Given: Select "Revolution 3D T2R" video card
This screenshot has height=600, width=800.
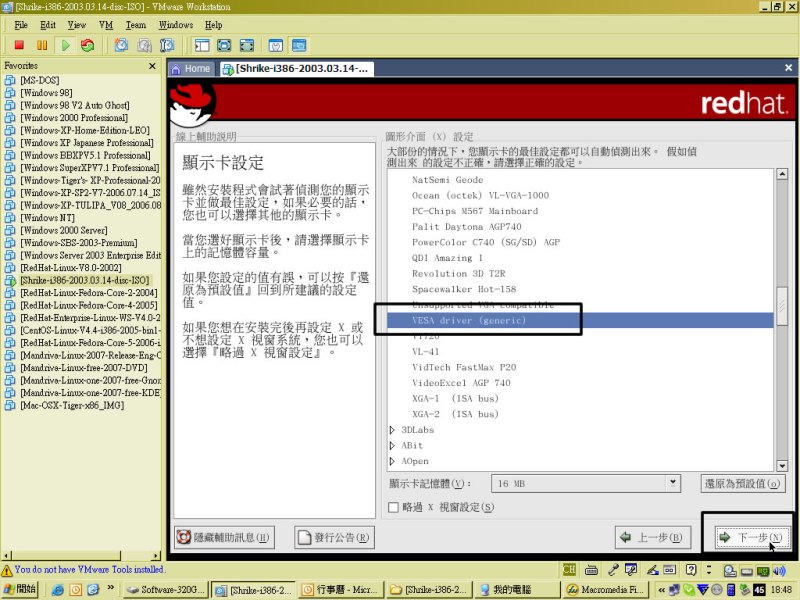Looking at the screenshot, I should point(459,274).
